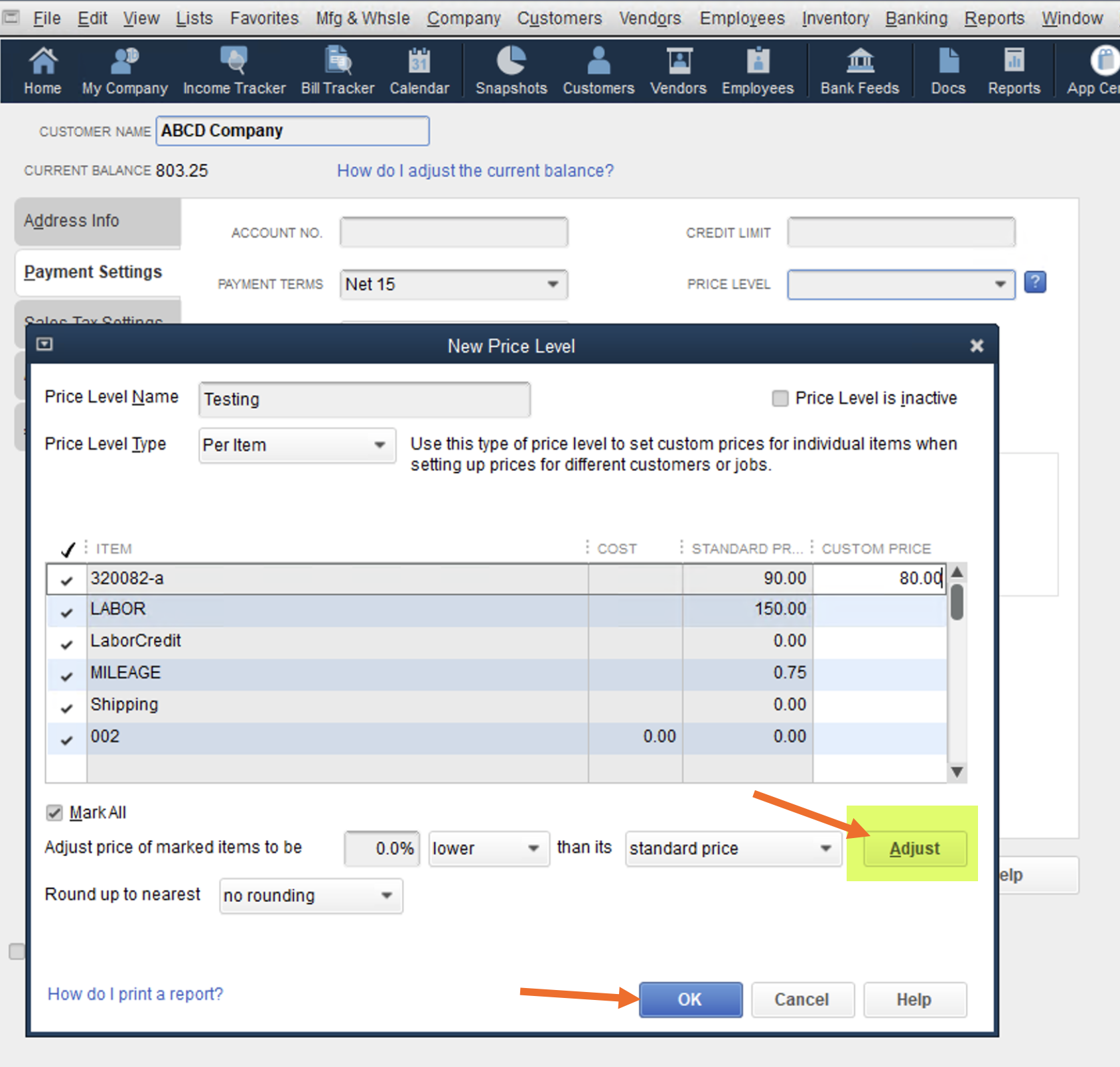The height and width of the screenshot is (1067, 1120).
Task: Open the Payment Terms Net 15 dropdown
Action: point(552,285)
